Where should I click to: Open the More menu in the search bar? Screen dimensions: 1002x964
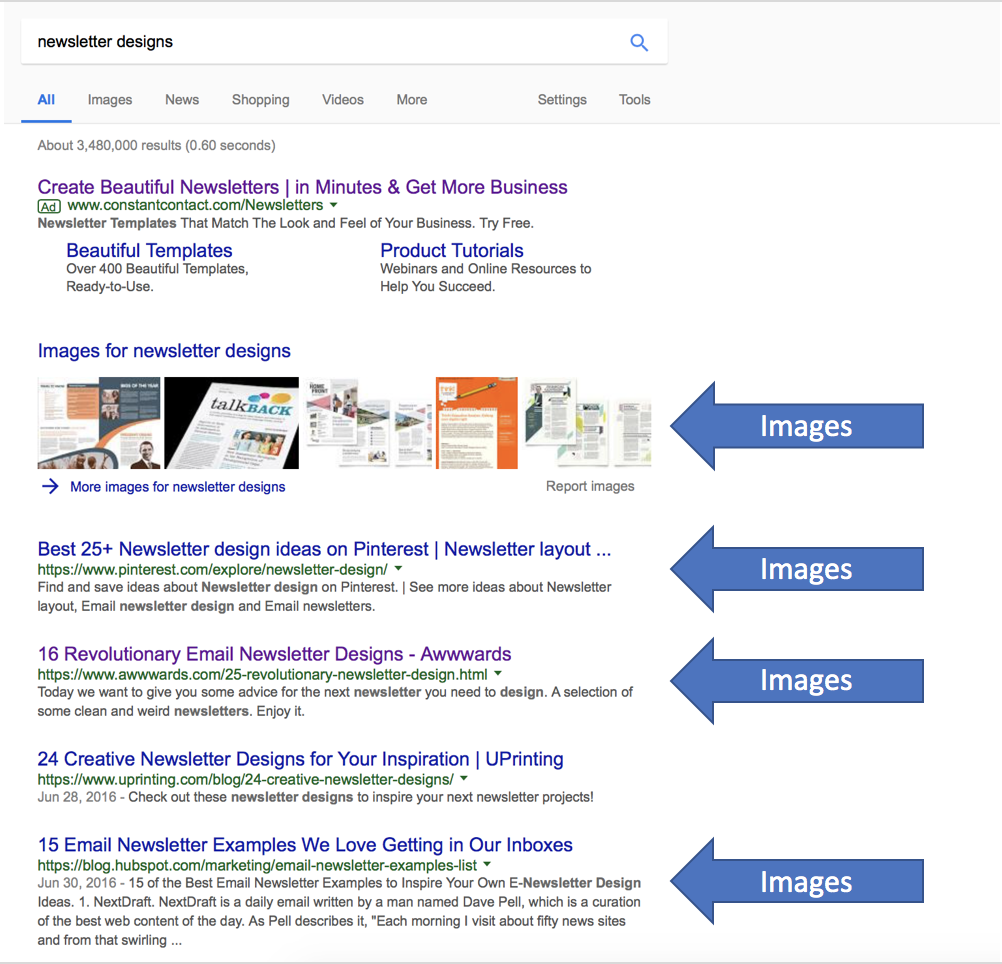click(411, 100)
